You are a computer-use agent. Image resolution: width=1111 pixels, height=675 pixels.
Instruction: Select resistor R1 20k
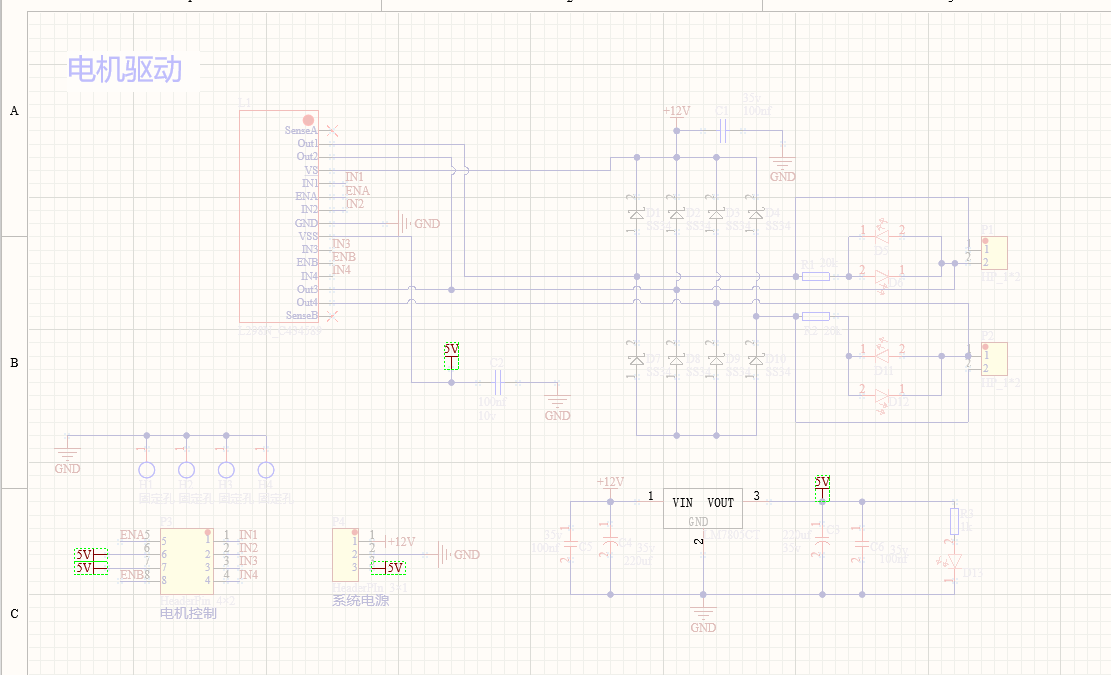pyautogui.click(x=816, y=276)
